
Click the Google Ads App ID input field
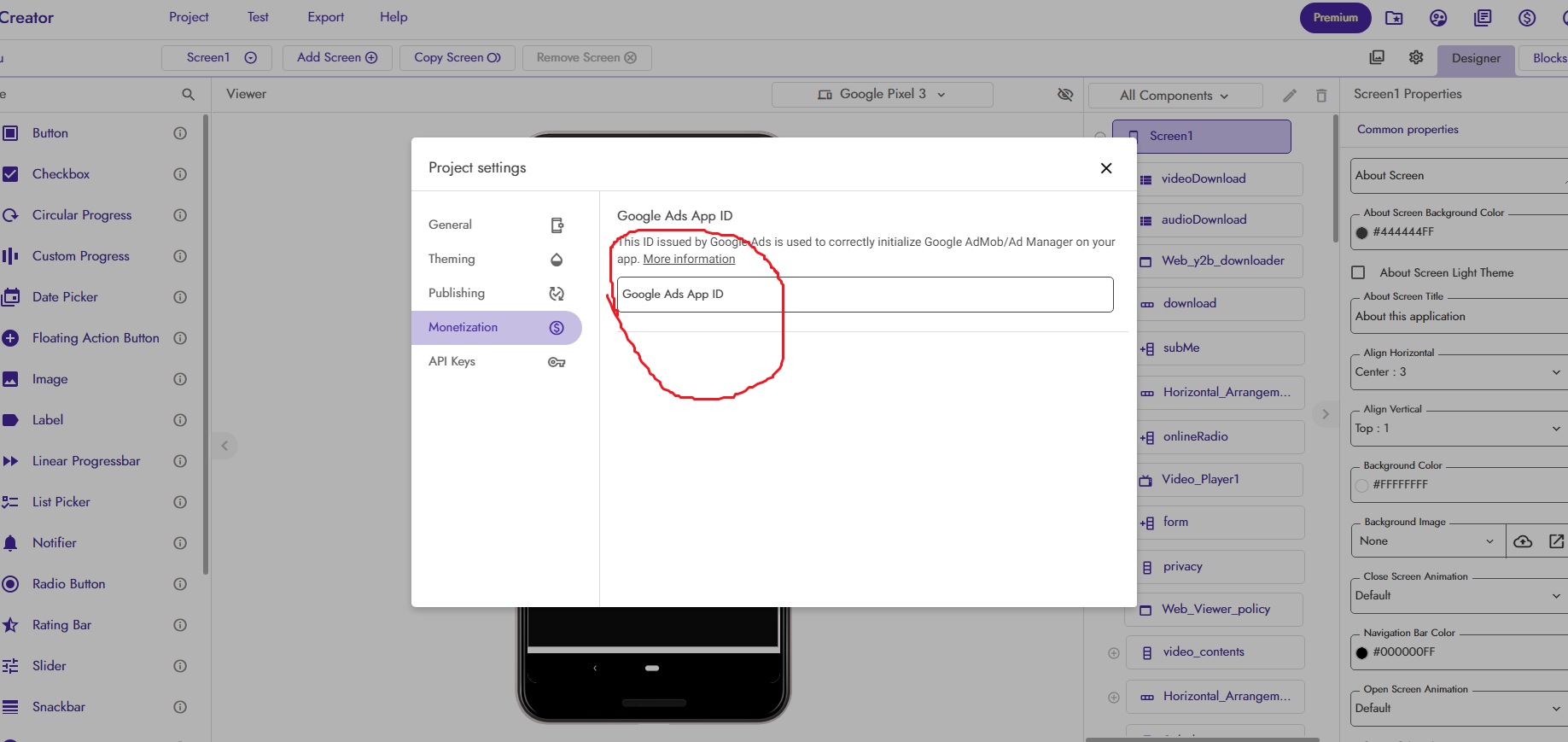865,295
